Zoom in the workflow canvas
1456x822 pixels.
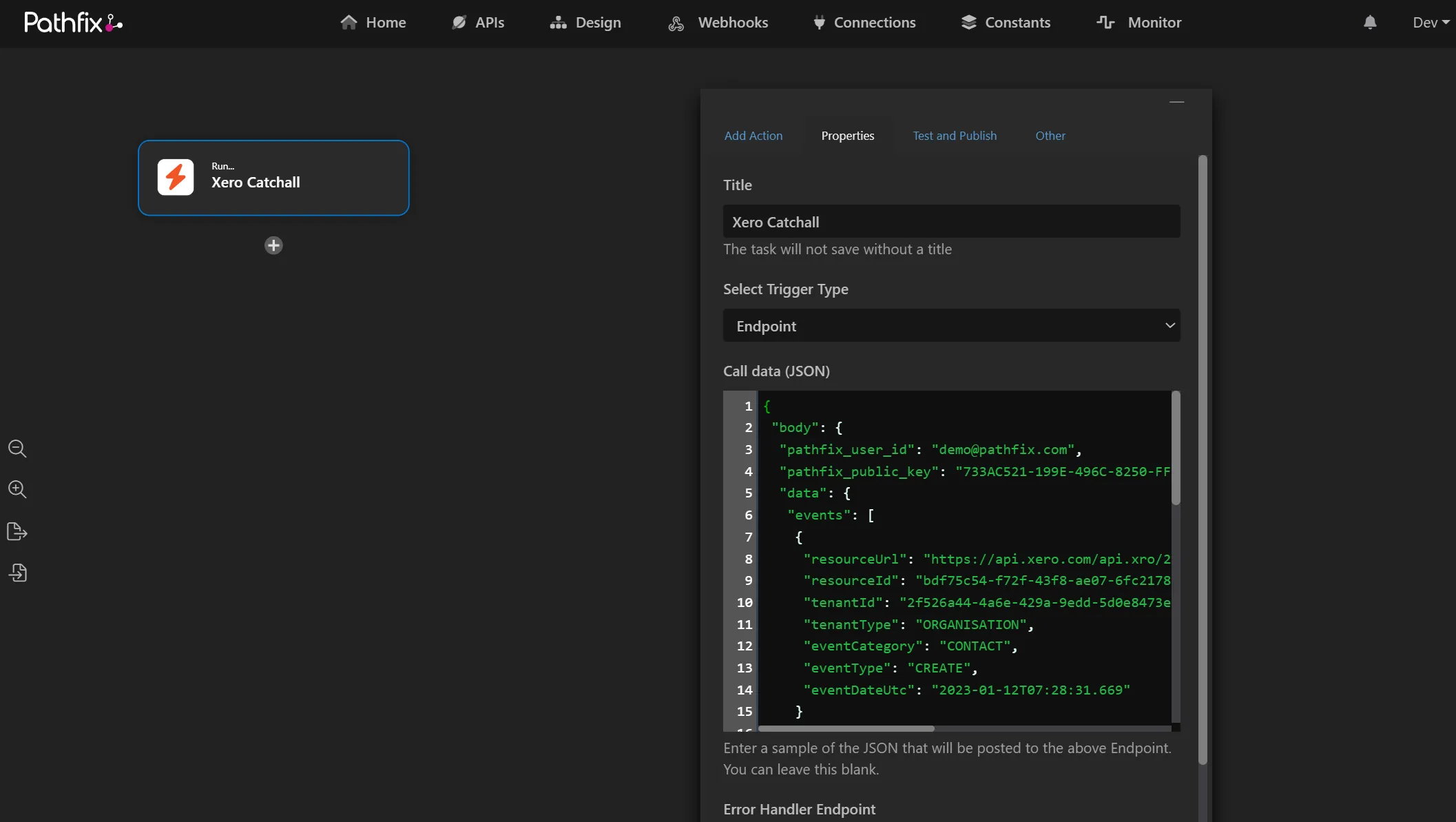pyautogui.click(x=17, y=490)
